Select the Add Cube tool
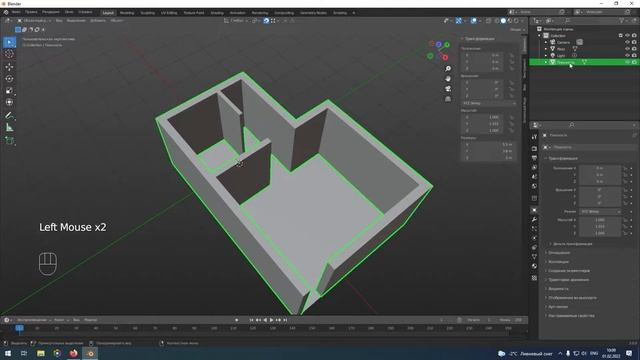The height and width of the screenshot is (360, 640). 9,141
